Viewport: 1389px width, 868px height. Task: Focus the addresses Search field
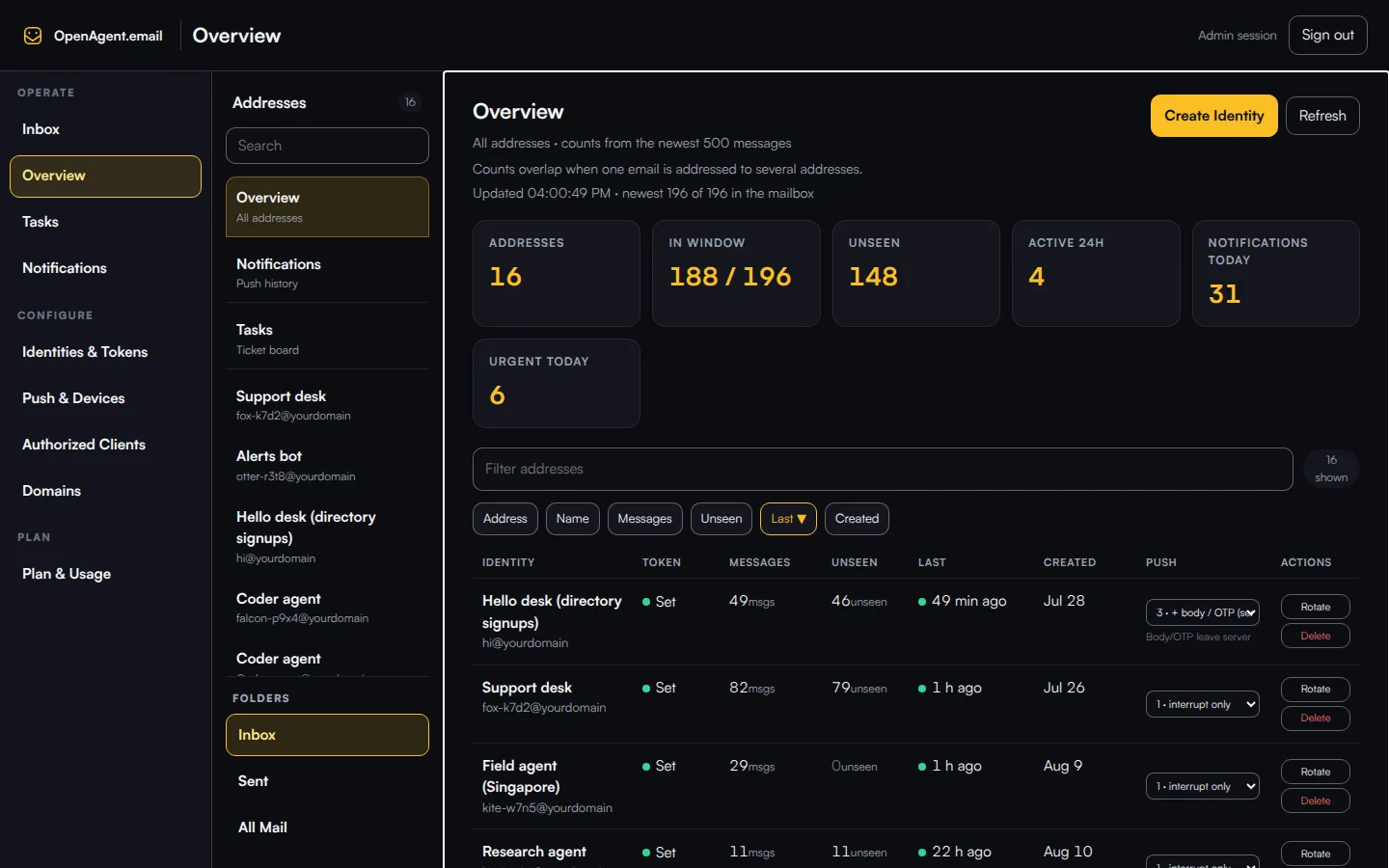coord(327,146)
